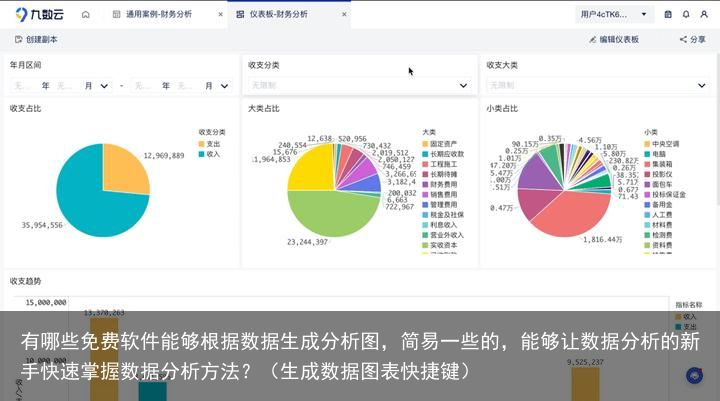Image resolution: width=720 pixels, height=401 pixels.
Task: Click the 小类占比 chart title
Action: [x=502, y=108]
